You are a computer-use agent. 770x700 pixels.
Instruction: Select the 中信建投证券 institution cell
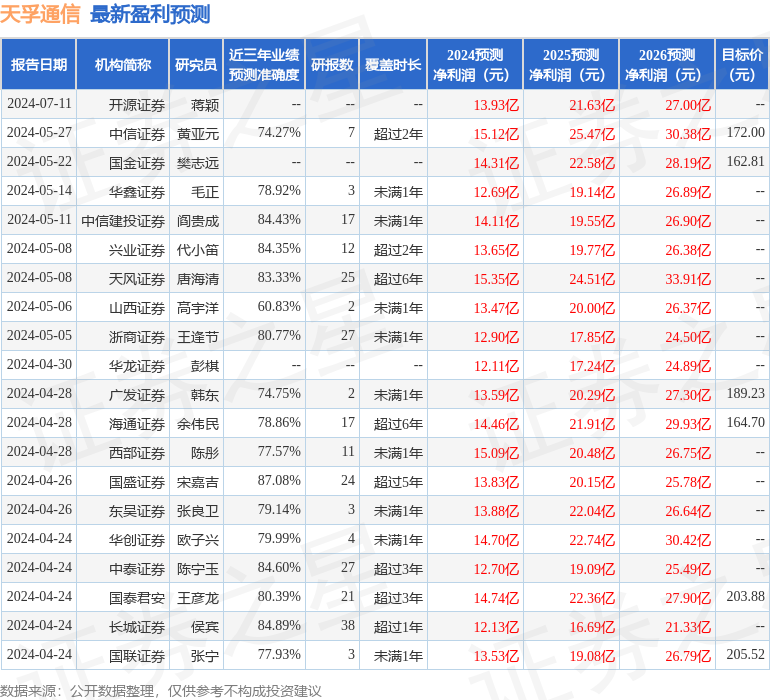point(123,221)
